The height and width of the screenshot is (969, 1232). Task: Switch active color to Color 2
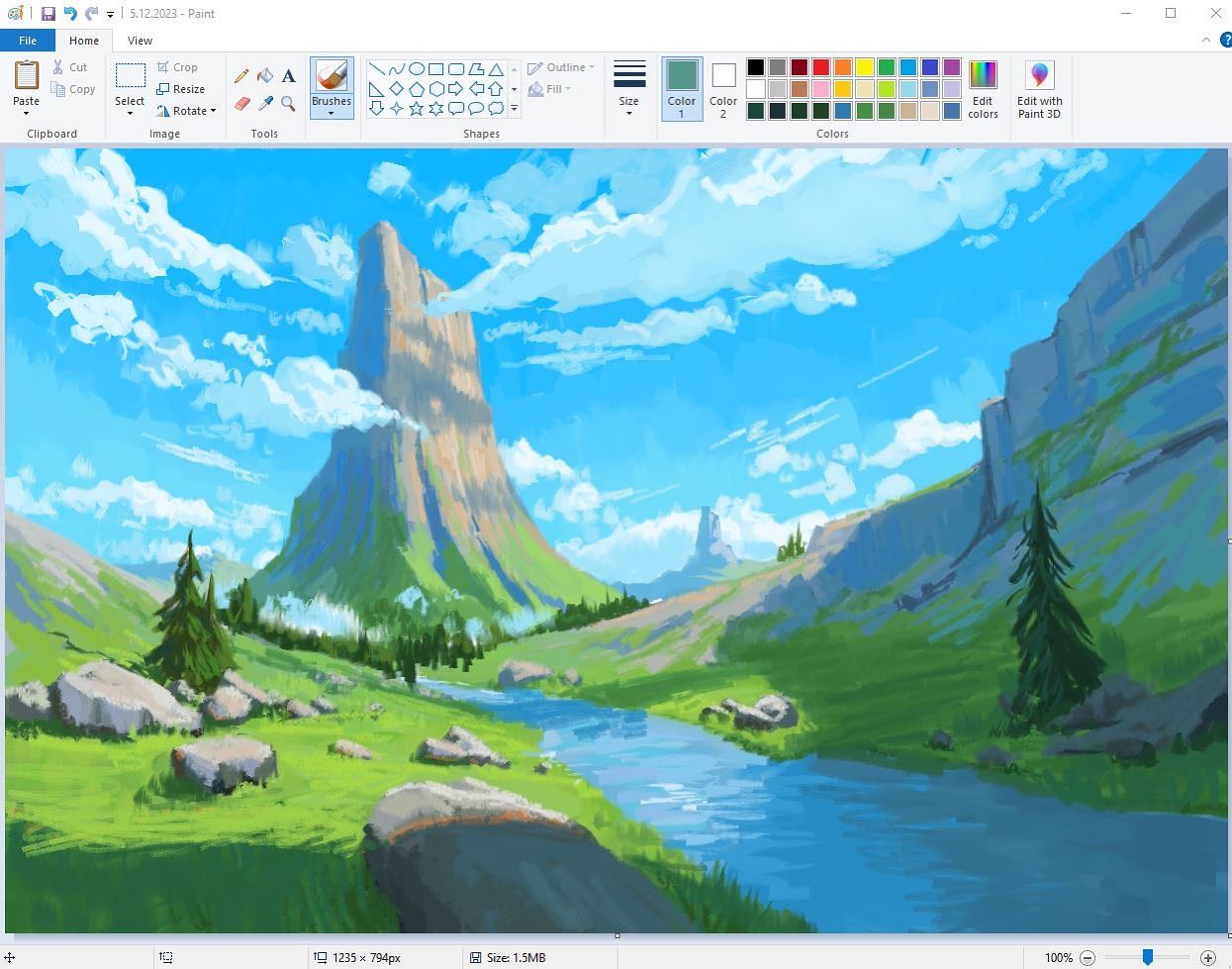[x=722, y=88]
